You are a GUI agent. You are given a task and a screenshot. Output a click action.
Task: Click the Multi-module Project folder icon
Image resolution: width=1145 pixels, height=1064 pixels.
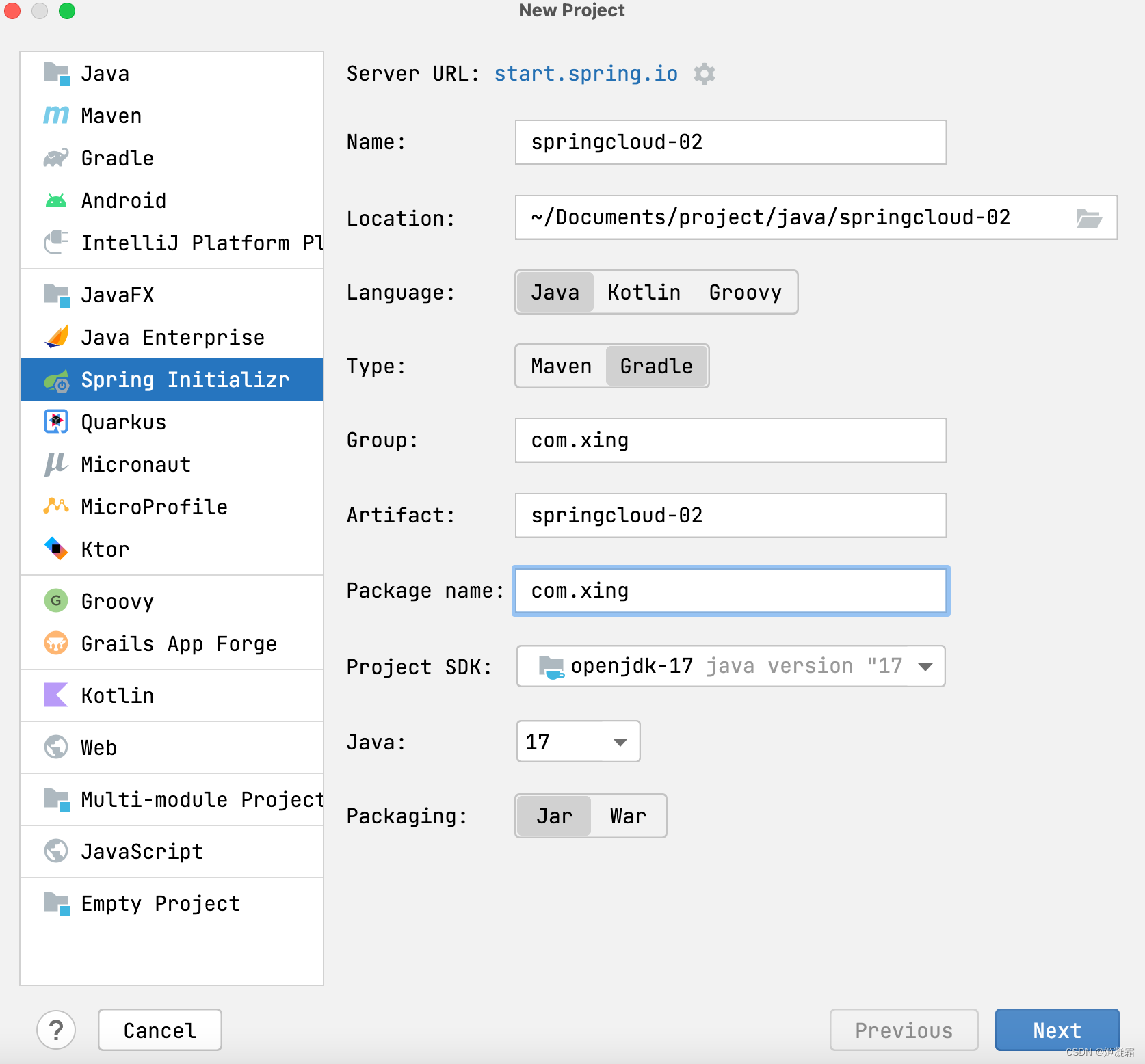(56, 799)
